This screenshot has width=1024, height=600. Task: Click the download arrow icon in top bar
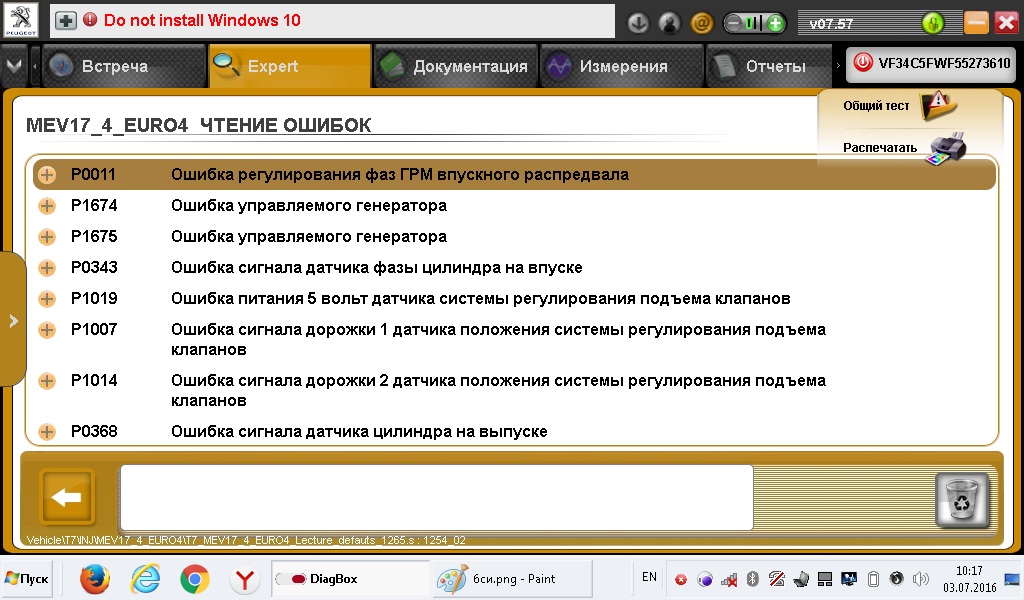pyautogui.click(x=638, y=22)
